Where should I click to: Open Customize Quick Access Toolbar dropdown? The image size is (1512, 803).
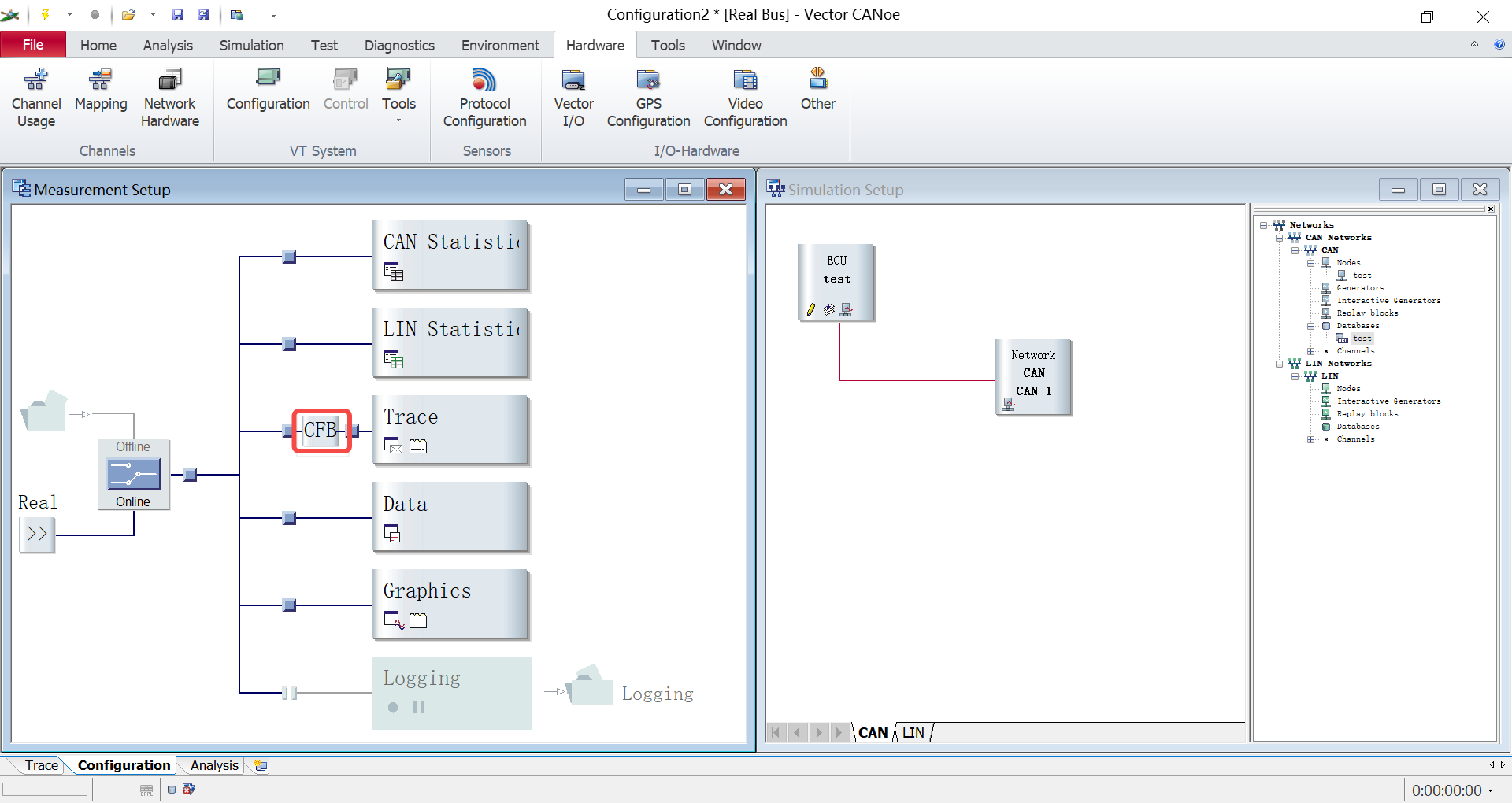coord(273,15)
